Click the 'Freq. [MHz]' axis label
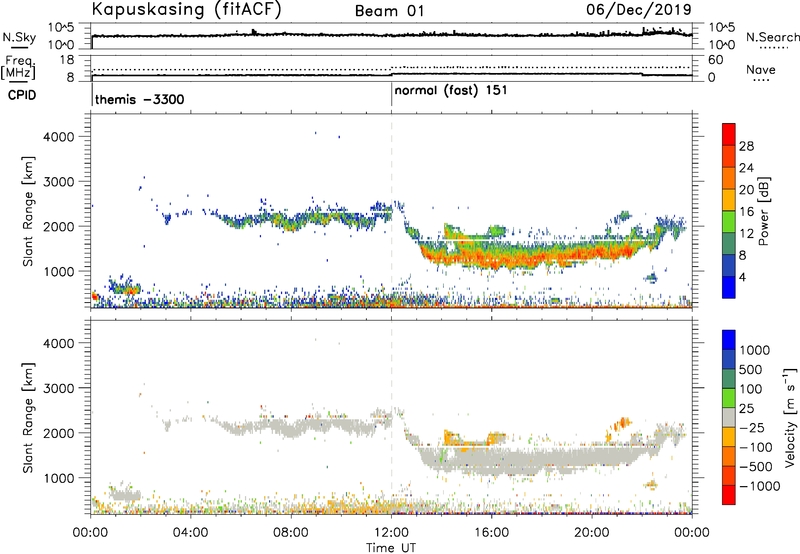The image size is (800, 554). coord(18,67)
